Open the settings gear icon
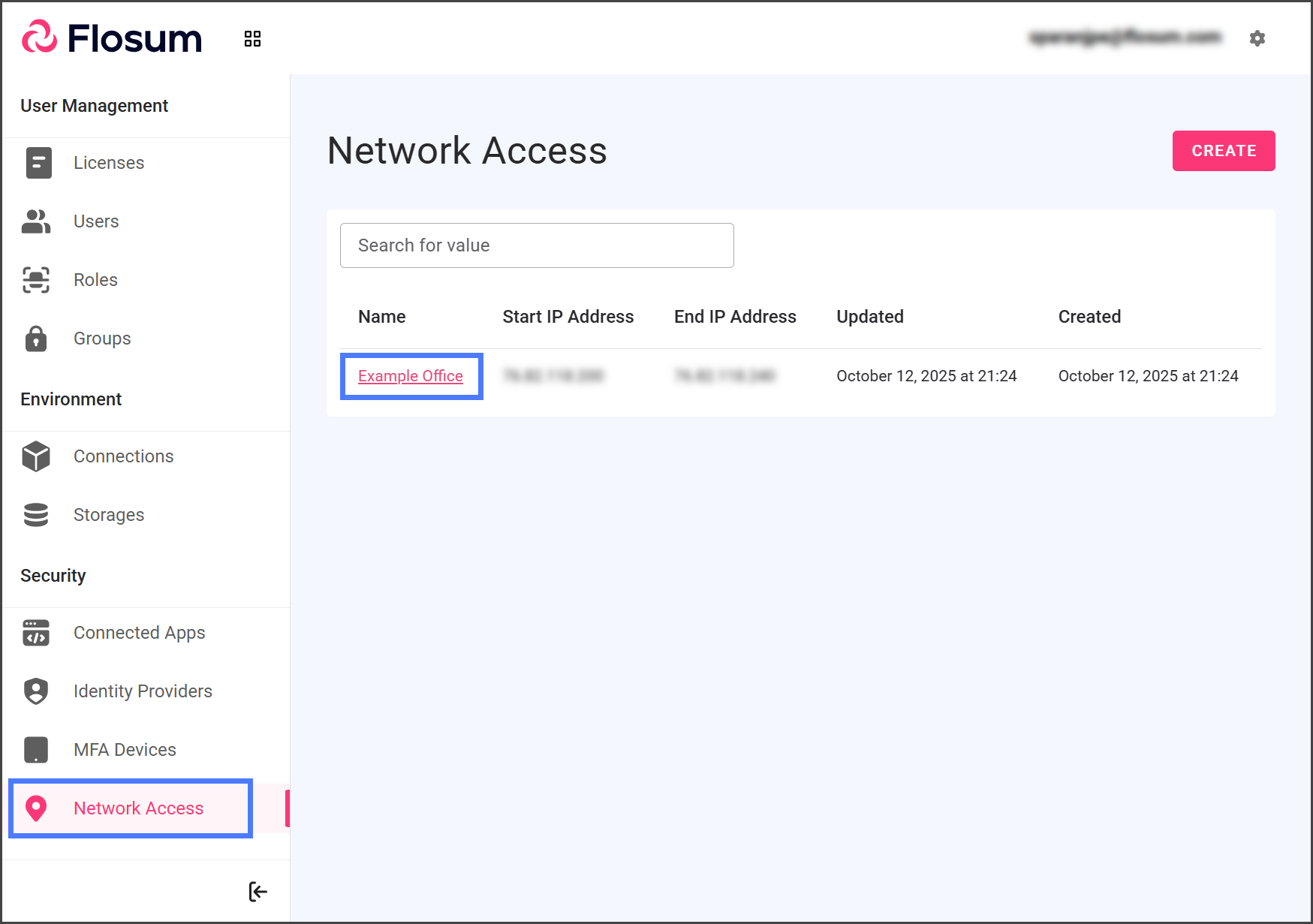The image size is (1313, 924). 1257,38
